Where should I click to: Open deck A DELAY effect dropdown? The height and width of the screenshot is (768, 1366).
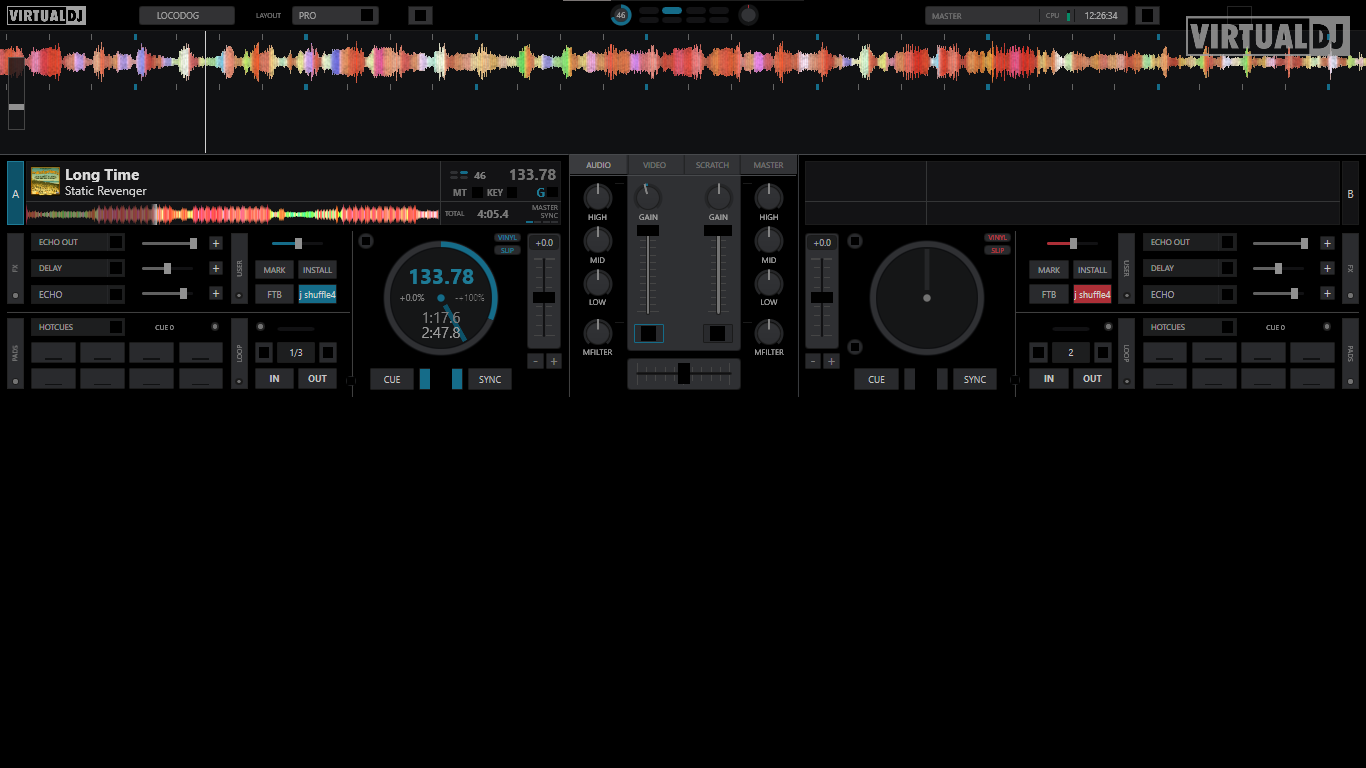(78, 268)
